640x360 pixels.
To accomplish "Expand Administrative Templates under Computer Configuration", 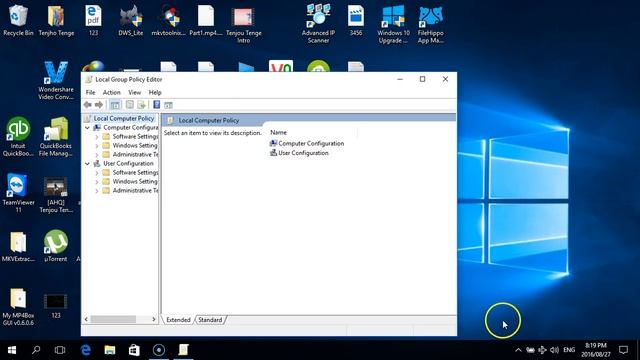I will point(97,155).
